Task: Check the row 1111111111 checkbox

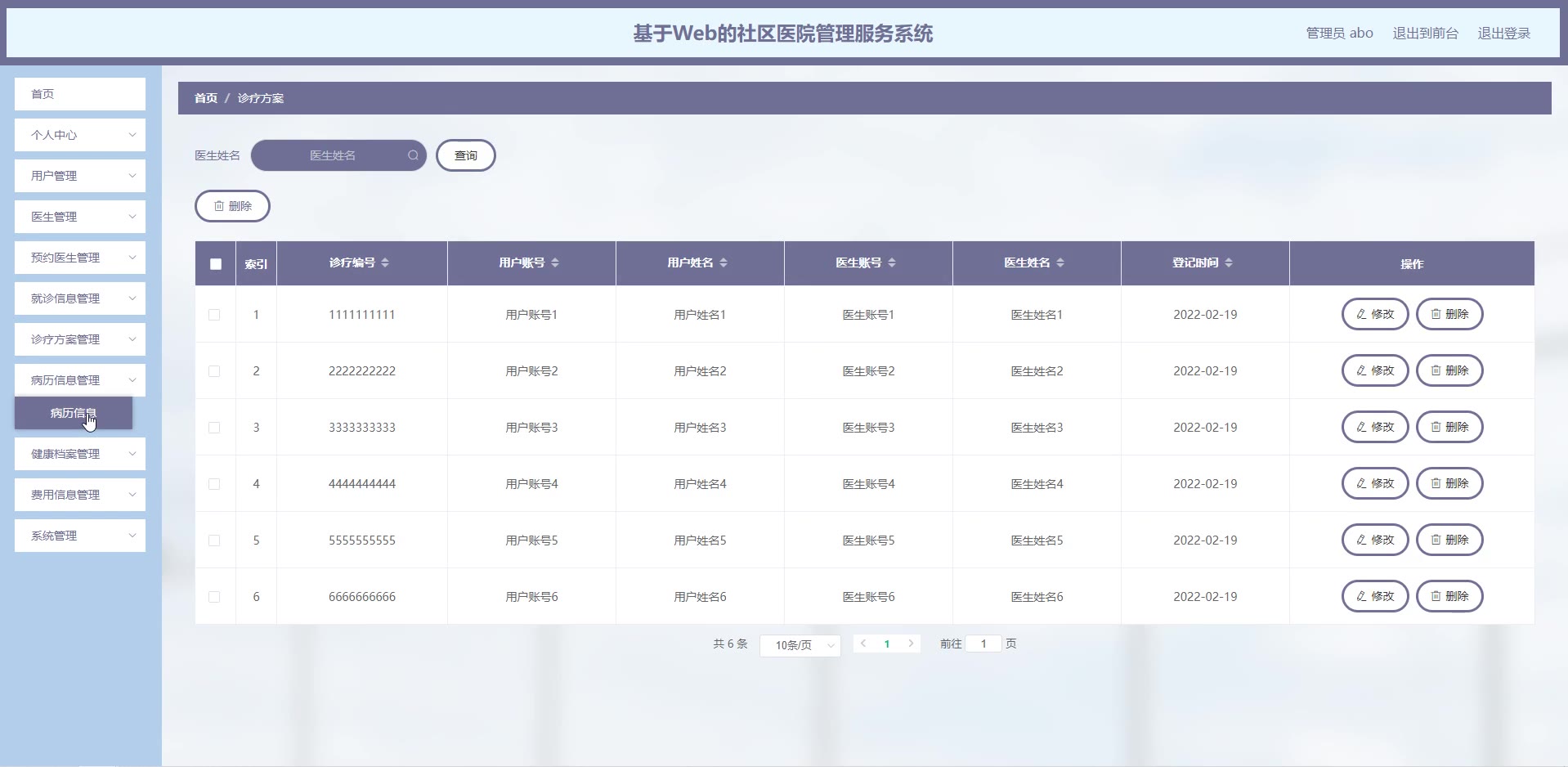Action: point(214,315)
